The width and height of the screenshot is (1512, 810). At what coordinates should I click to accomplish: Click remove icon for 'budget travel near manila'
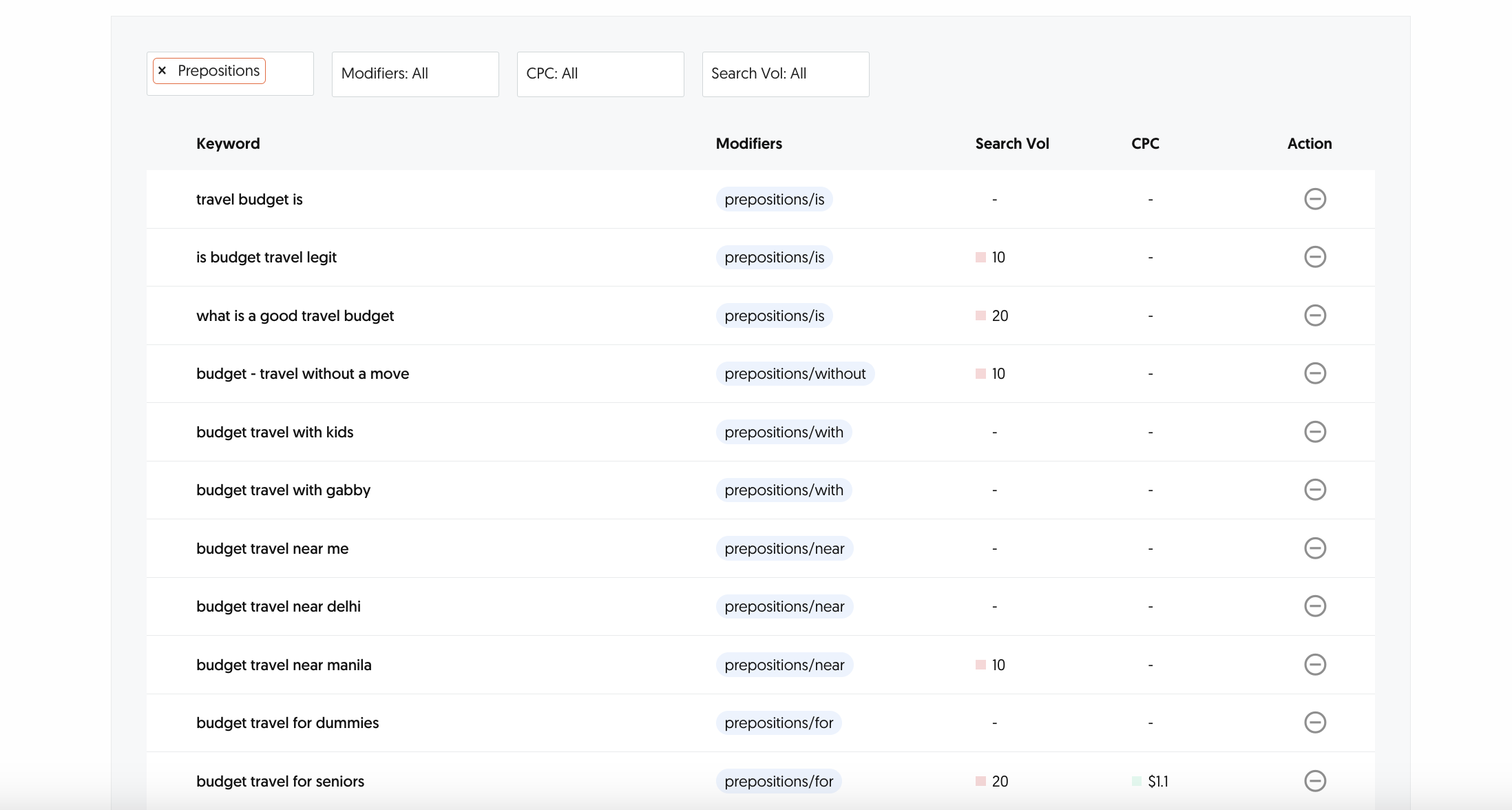(x=1314, y=665)
